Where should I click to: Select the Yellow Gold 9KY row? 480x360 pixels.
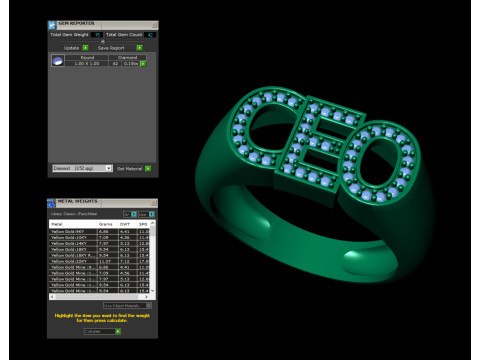[99, 232]
